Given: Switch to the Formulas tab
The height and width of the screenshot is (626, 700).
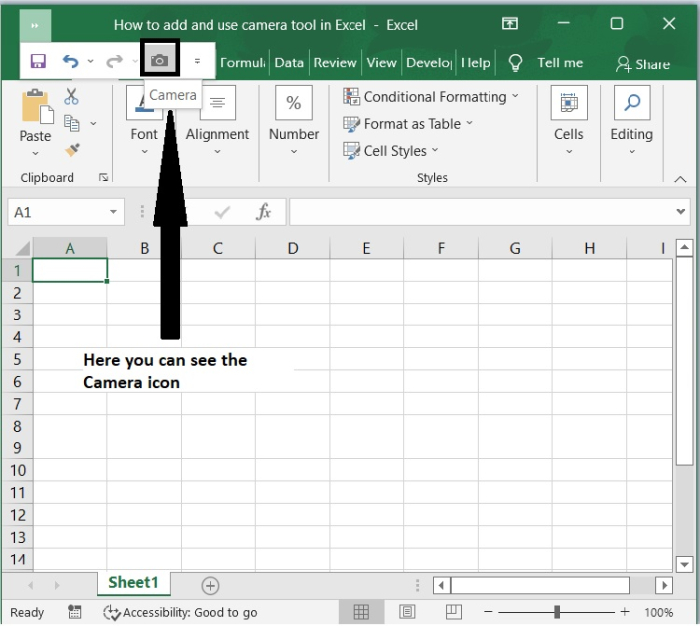Looking at the screenshot, I should 242,63.
